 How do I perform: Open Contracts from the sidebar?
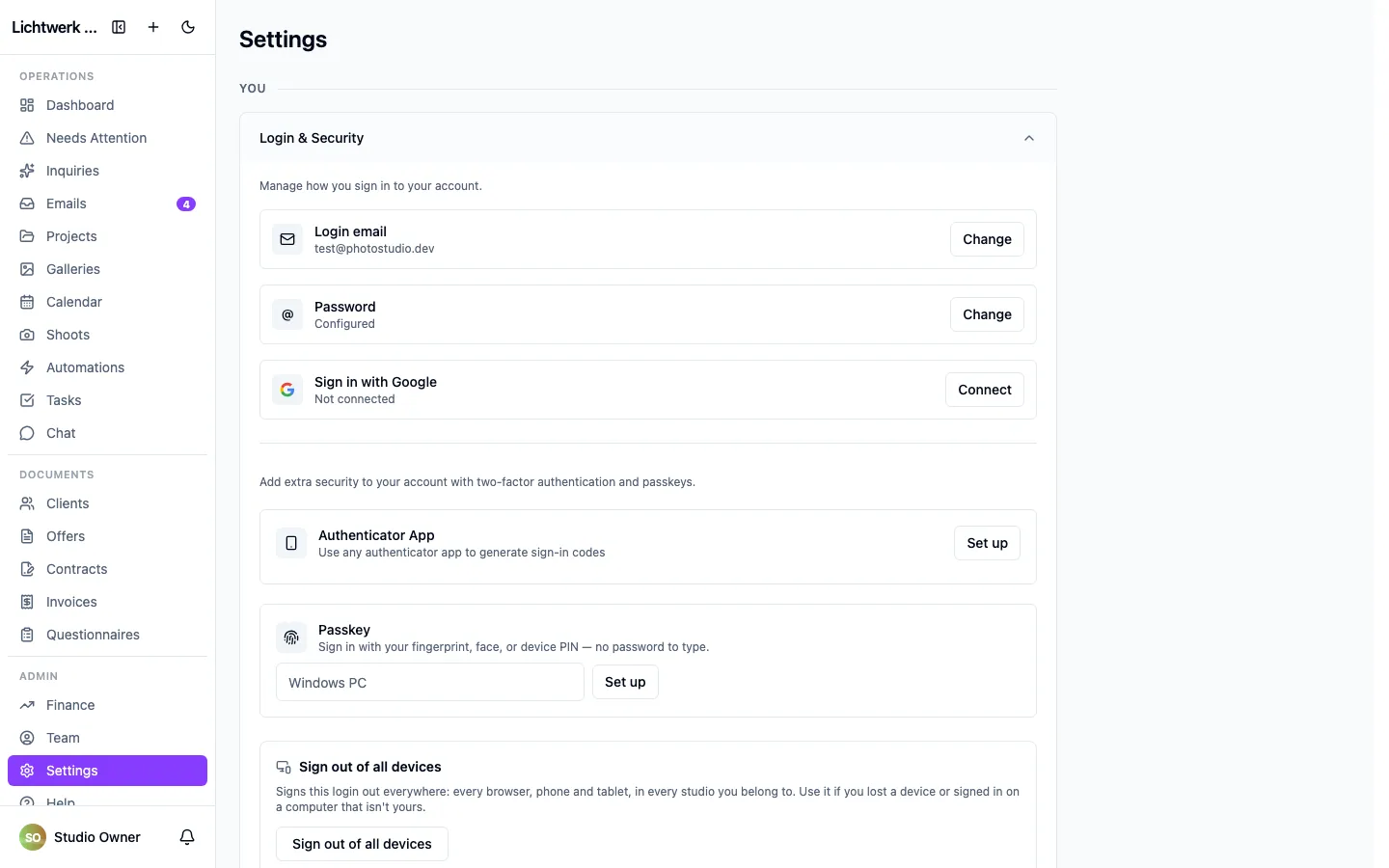click(107, 569)
